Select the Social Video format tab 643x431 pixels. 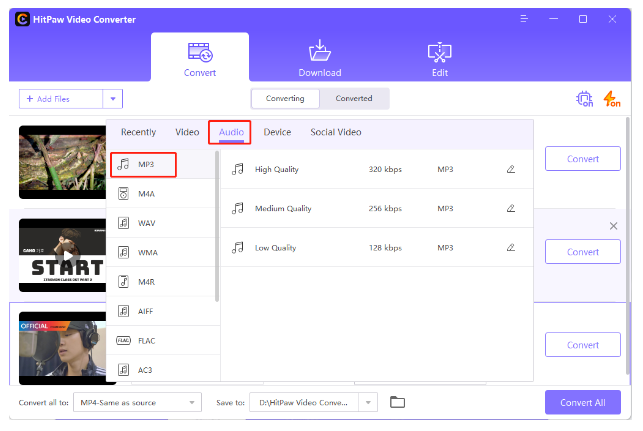[x=335, y=132]
